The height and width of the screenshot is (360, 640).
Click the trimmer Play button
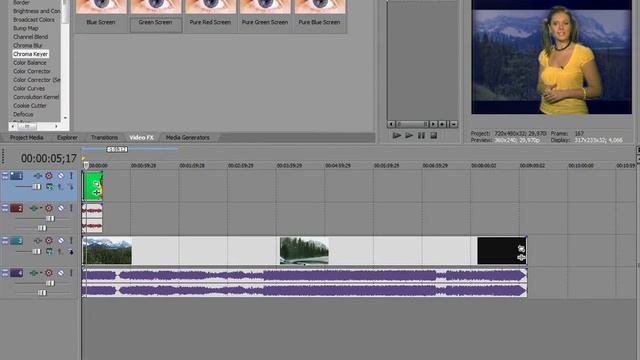[409, 136]
